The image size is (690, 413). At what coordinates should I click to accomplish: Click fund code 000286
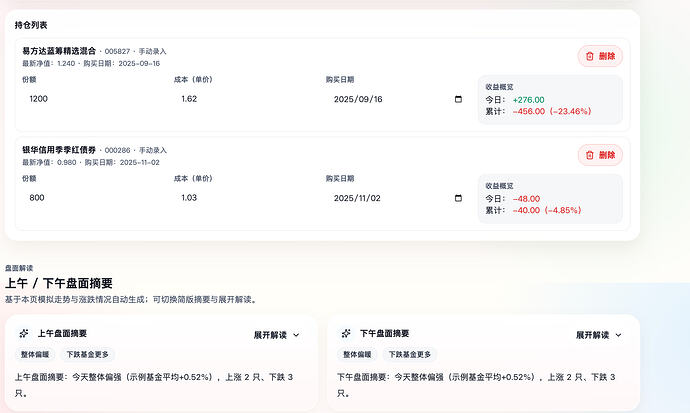[x=117, y=150]
